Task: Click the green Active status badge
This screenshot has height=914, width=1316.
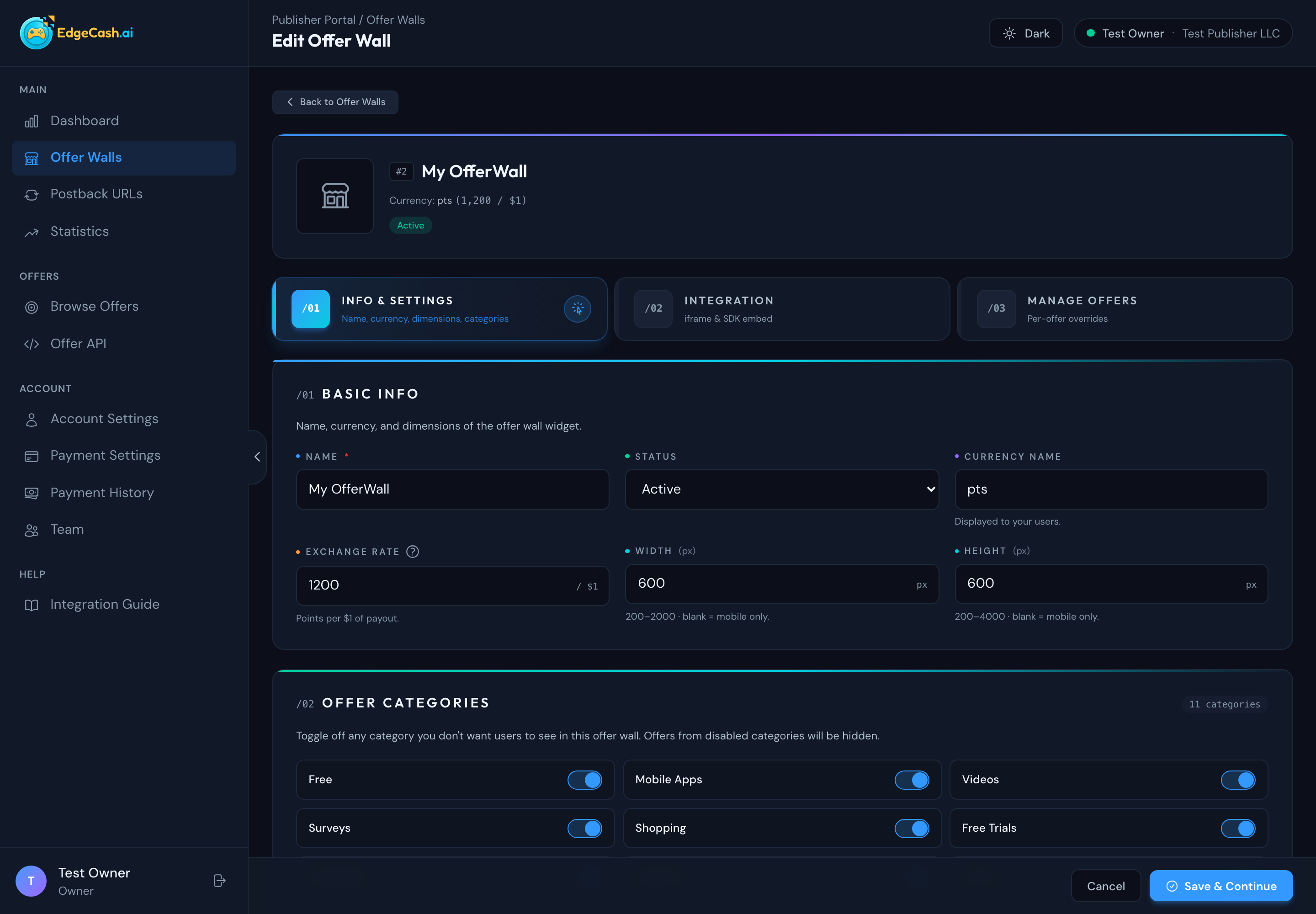Action: point(411,226)
